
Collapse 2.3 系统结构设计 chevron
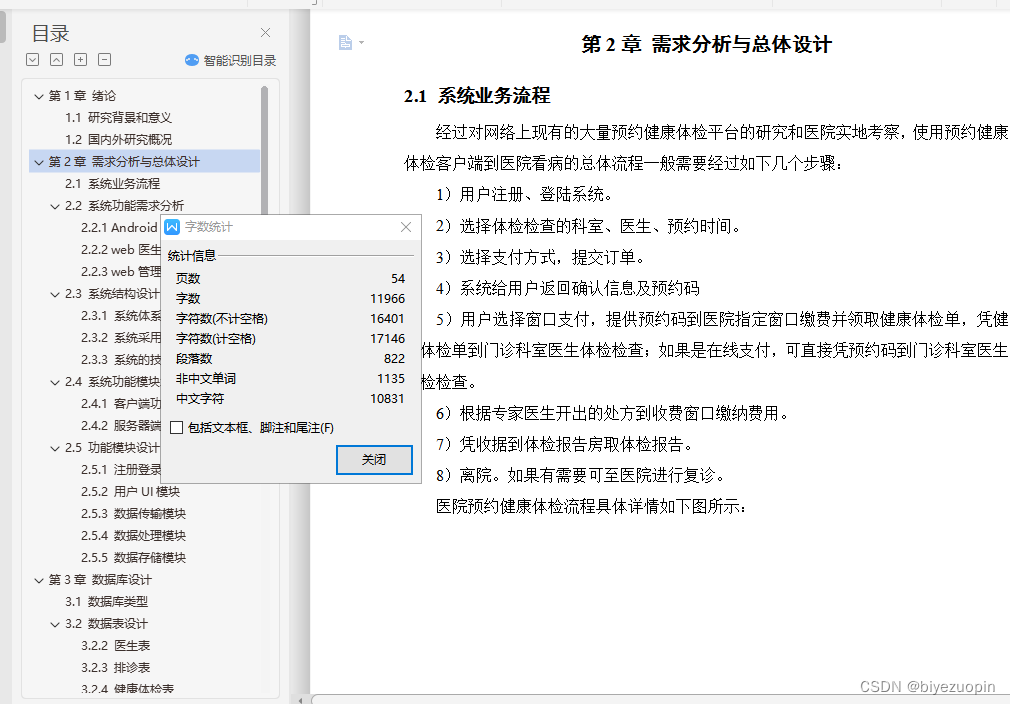coord(55,294)
